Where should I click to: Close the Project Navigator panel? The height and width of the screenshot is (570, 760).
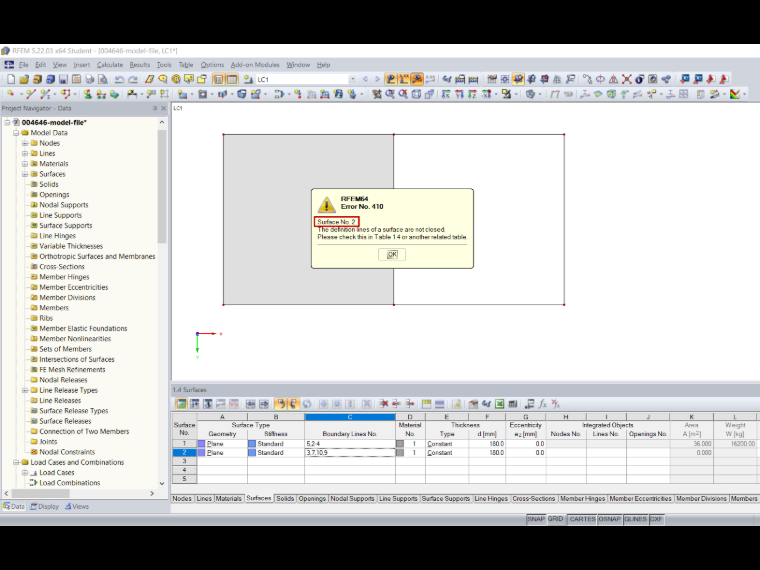click(x=164, y=108)
